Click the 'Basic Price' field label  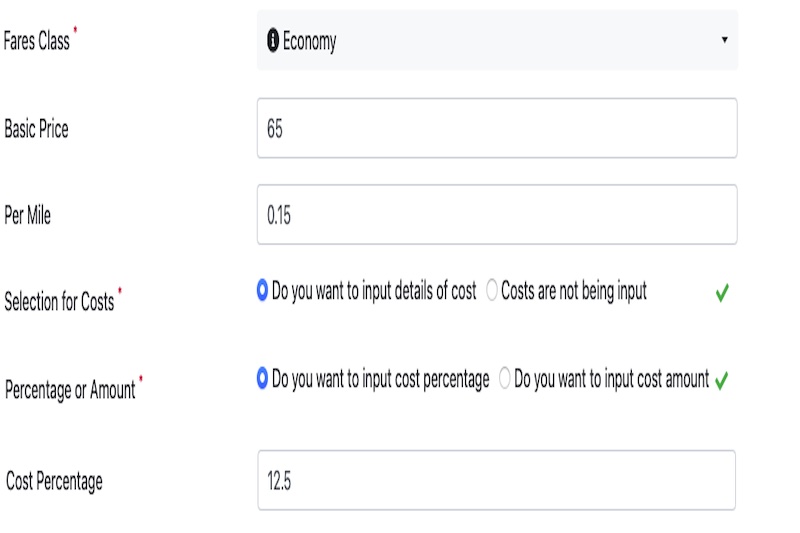pos(36,129)
